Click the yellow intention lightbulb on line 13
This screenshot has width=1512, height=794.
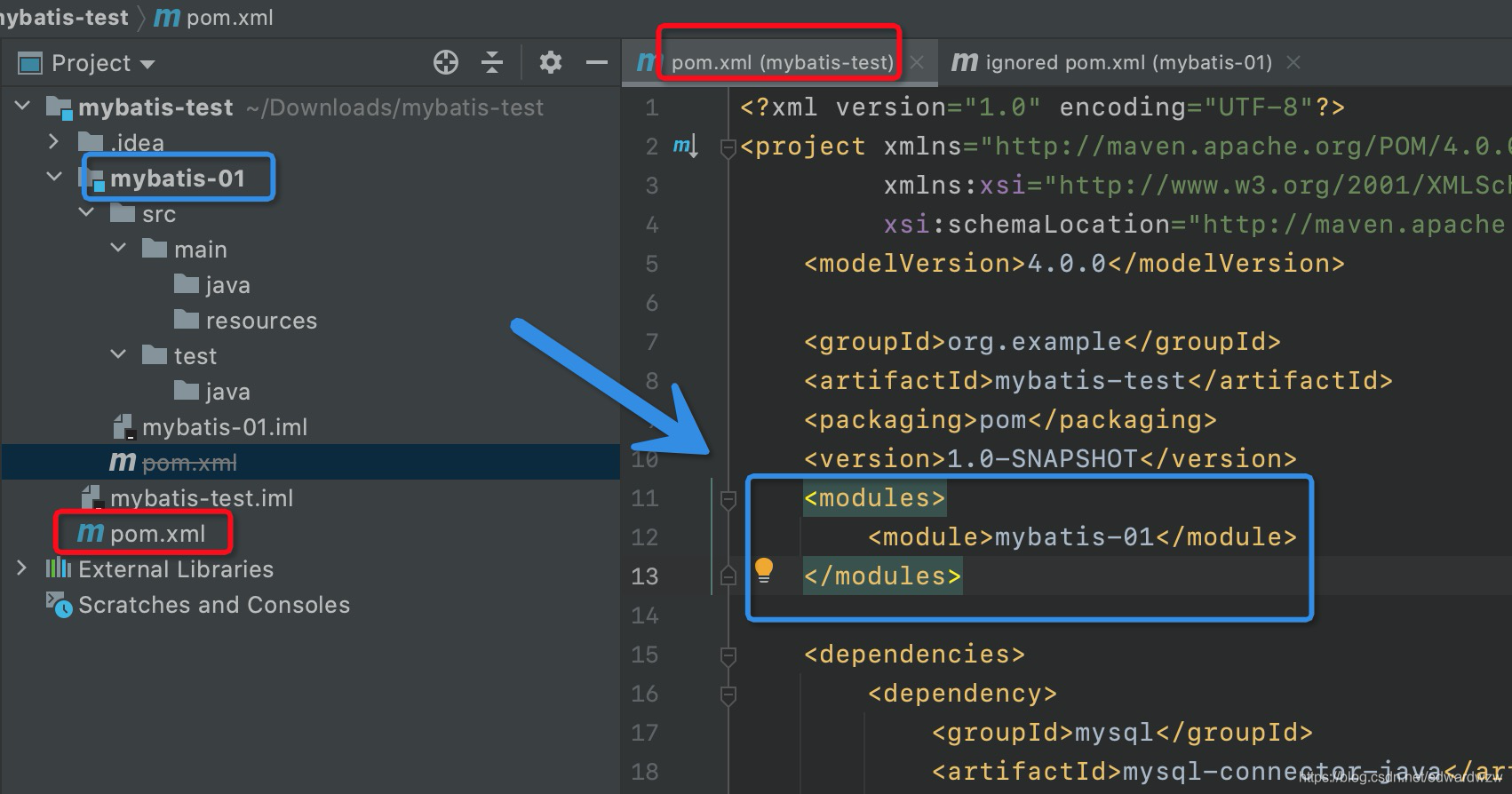click(x=764, y=570)
